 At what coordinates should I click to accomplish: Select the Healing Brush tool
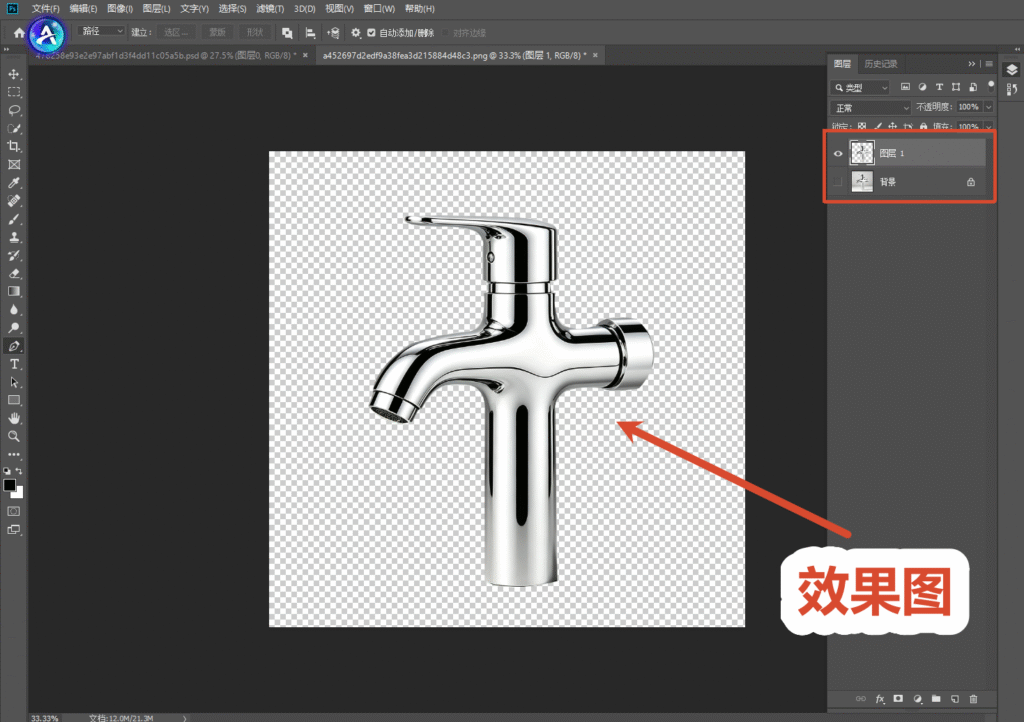tap(14, 201)
